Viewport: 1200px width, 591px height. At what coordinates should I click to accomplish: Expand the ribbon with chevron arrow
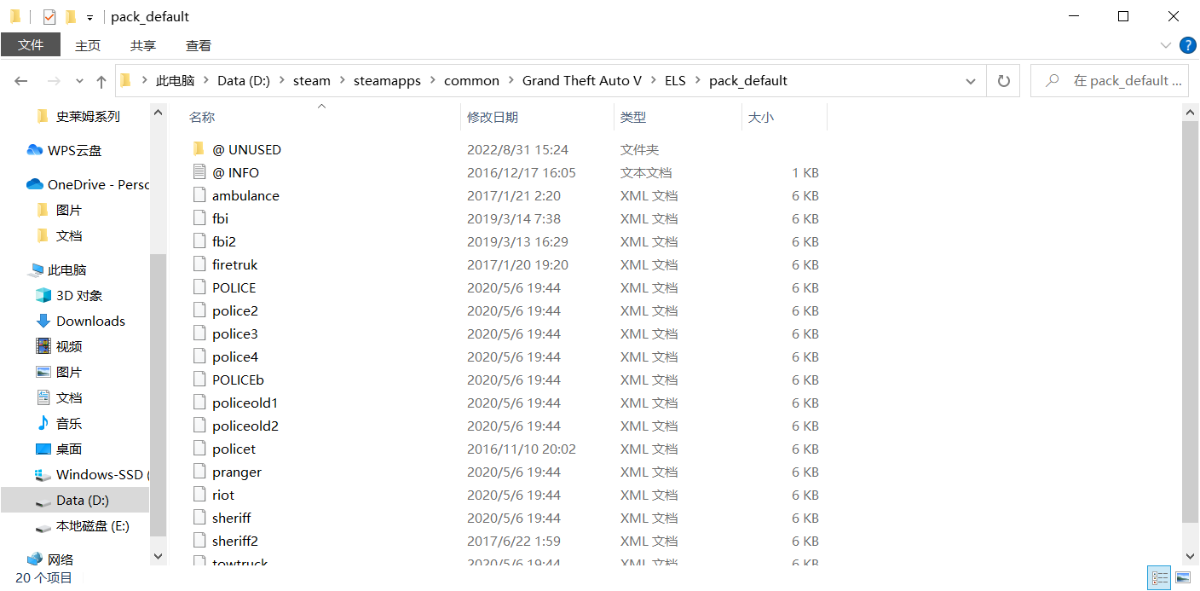(x=1165, y=45)
